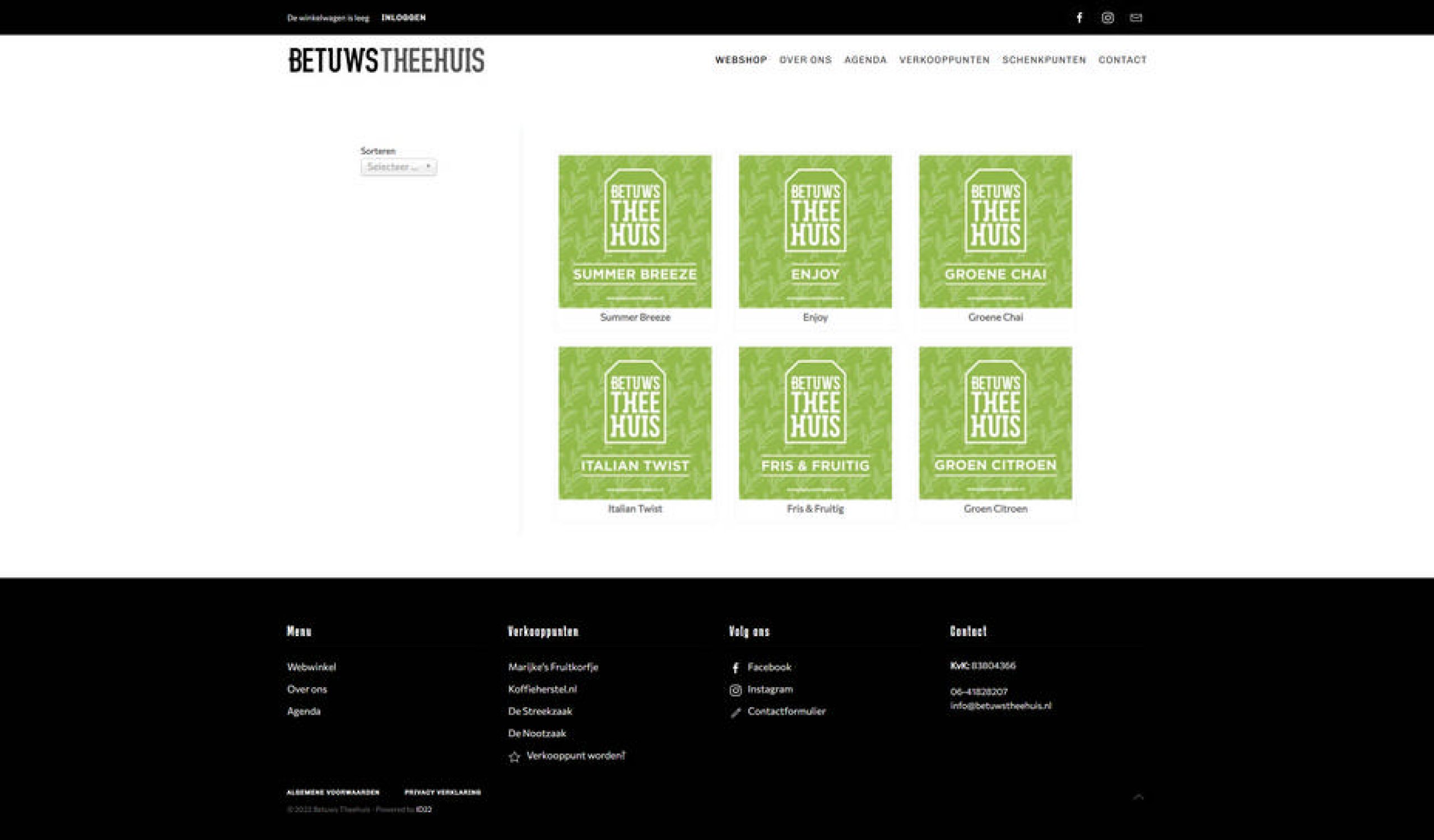Open Facebook icon in top bar
Viewport: 1434px width, 840px height.
pyautogui.click(x=1079, y=17)
